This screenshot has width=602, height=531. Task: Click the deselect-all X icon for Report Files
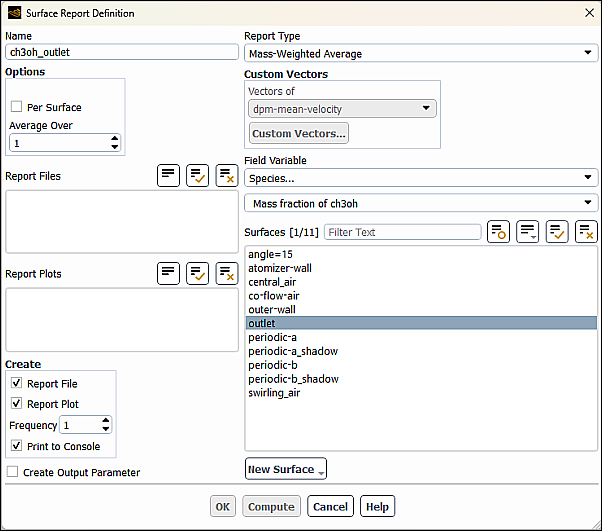click(227, 176)
